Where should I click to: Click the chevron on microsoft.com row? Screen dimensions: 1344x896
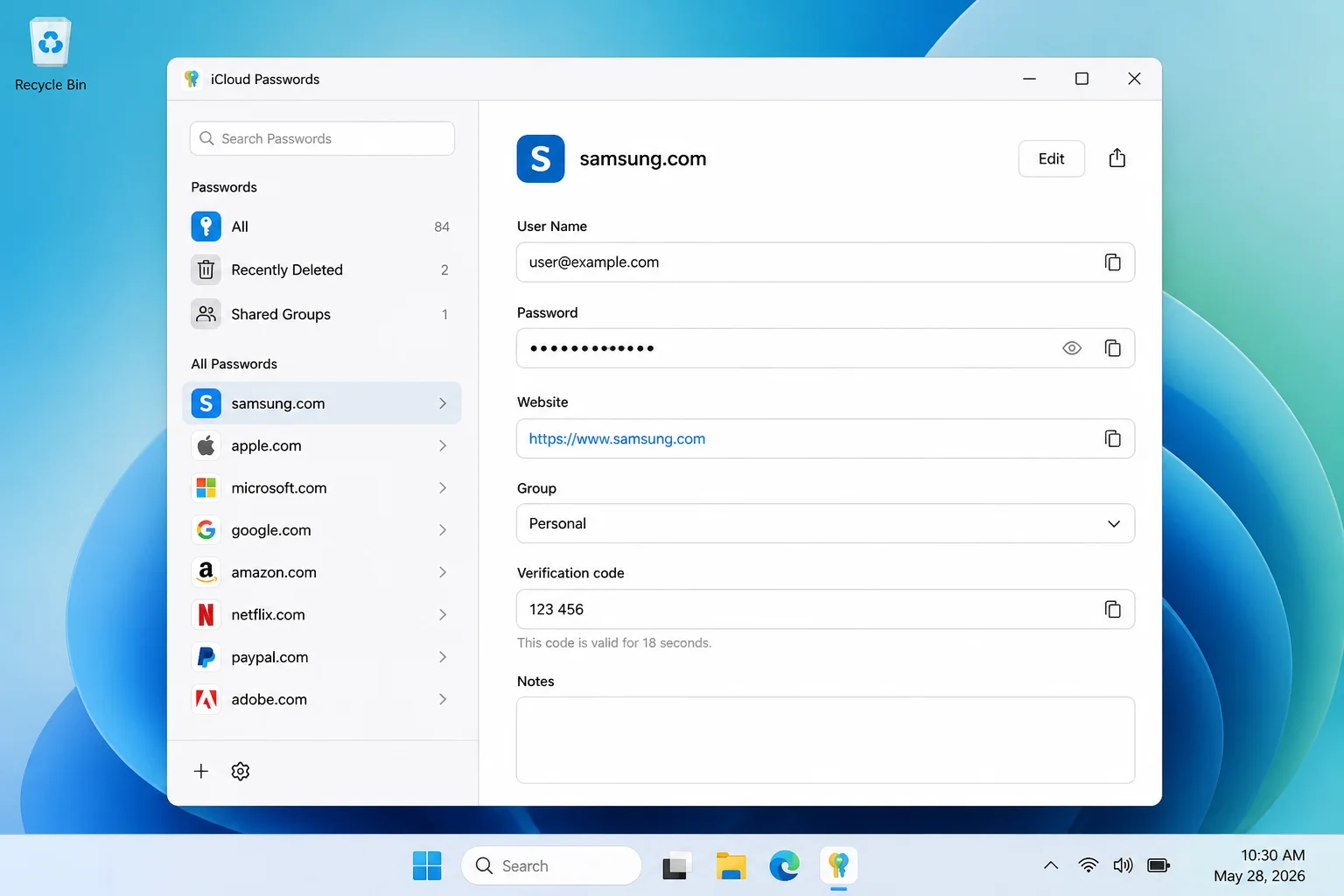(443, 487)
